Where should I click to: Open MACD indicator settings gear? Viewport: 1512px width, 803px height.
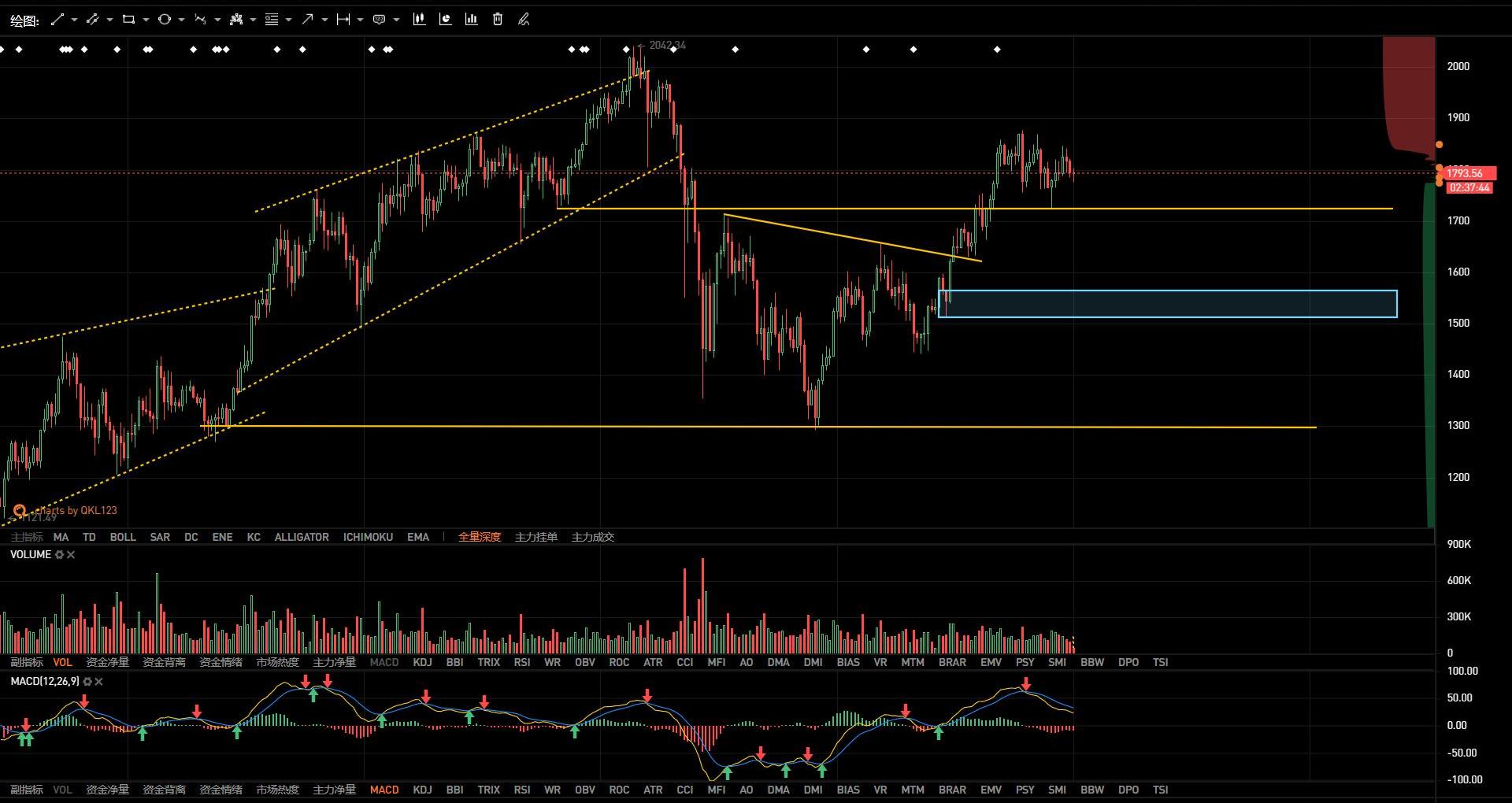[87, 682]
